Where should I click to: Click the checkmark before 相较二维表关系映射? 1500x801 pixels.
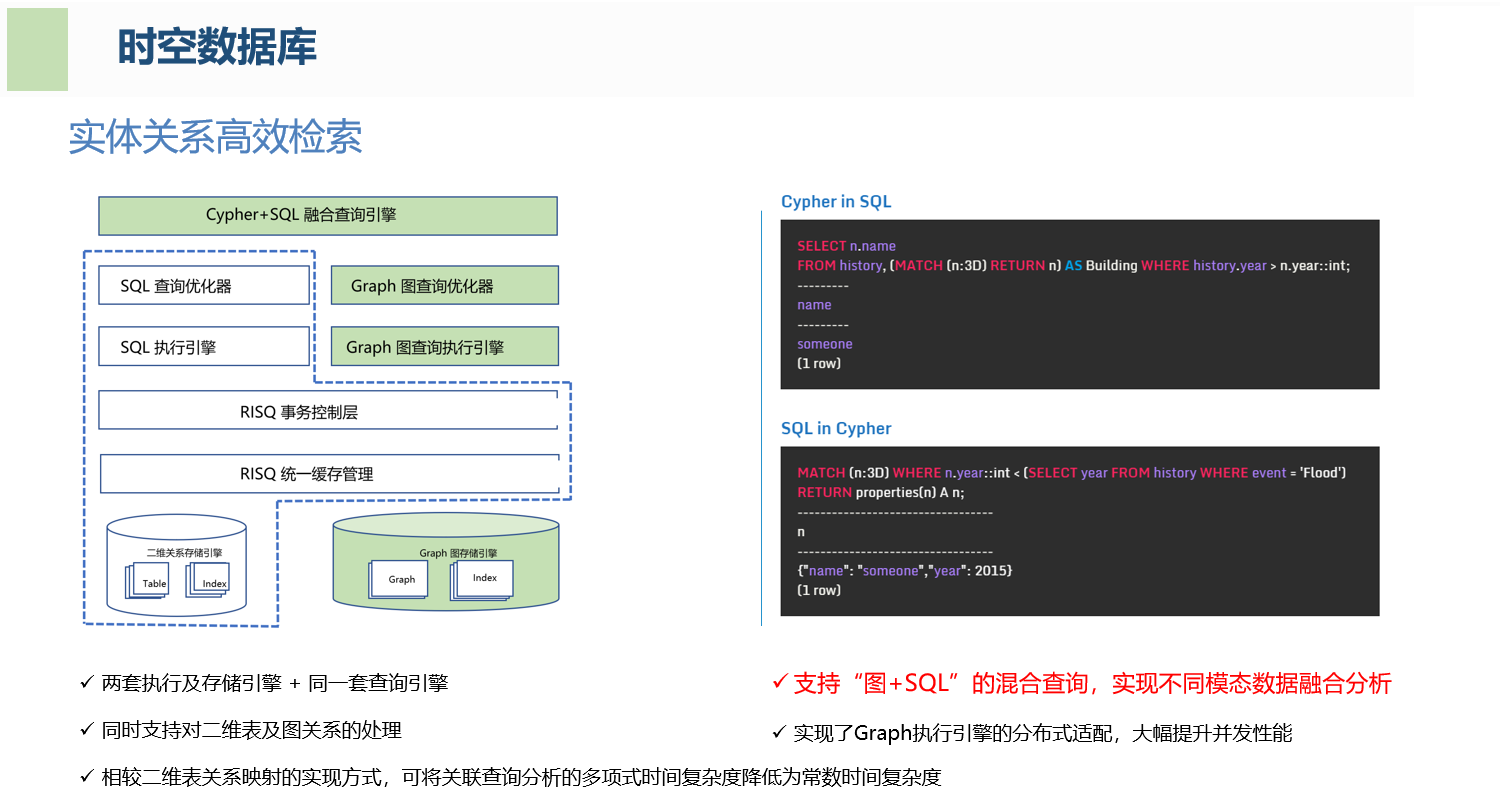click(86, 777)
